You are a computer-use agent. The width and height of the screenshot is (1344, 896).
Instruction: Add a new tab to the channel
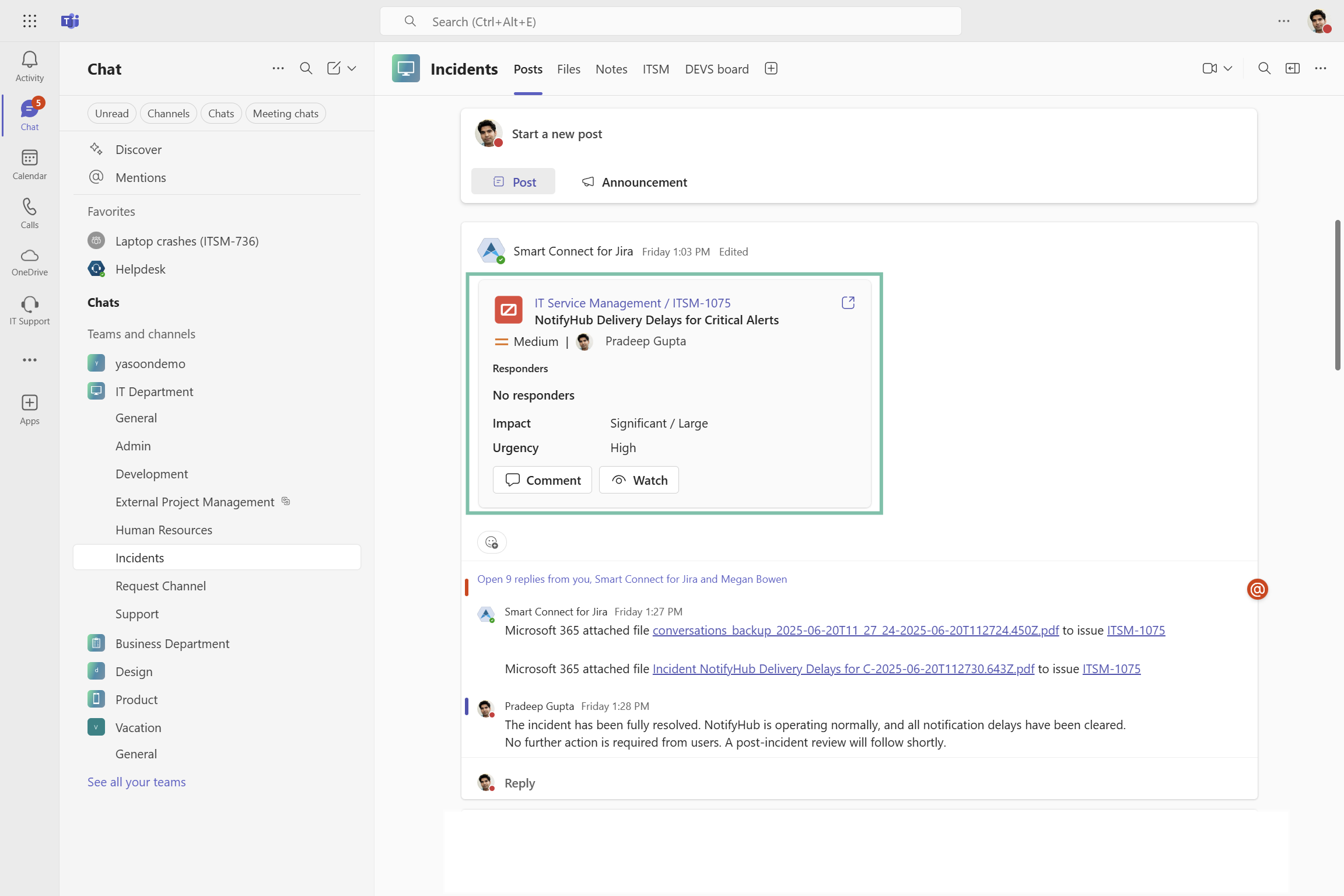pos(771,69)
